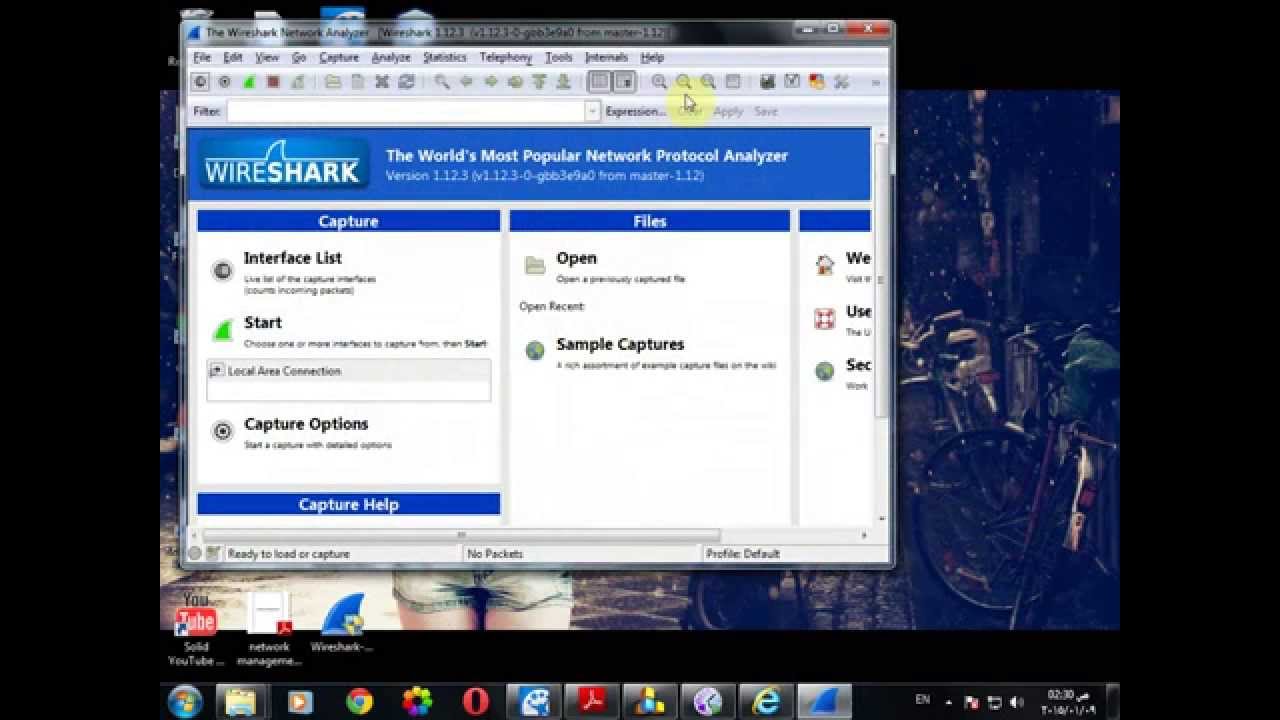
Task: Click the List capture interfaces toolbar icon
Action: click(x=201, y=82)
